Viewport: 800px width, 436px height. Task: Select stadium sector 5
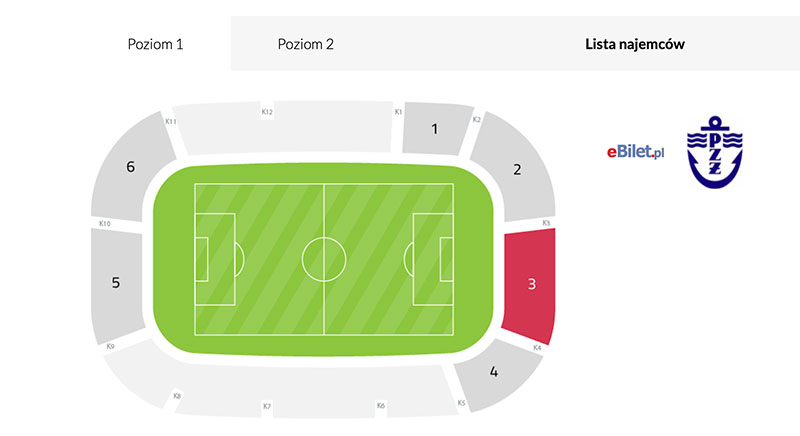tap(116, 283)
